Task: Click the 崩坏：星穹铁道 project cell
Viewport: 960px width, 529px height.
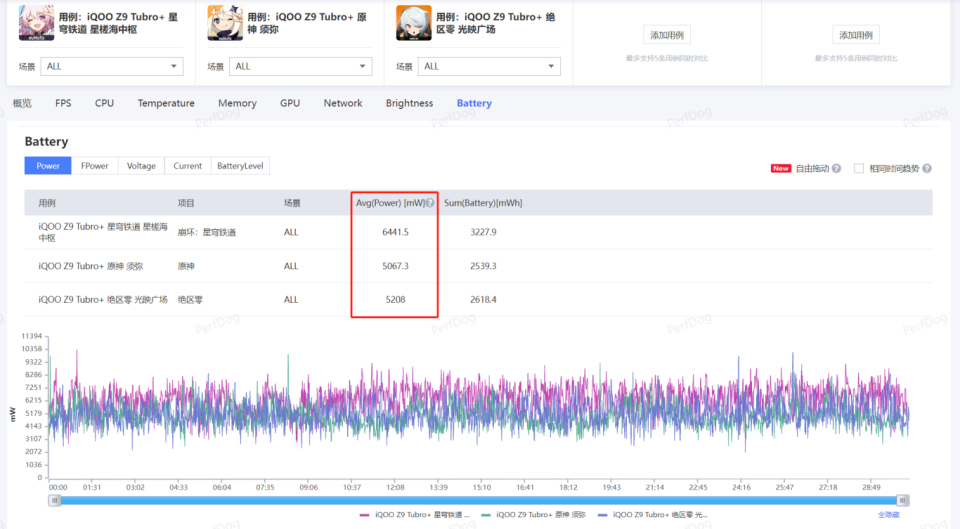Action: click(x=206, y=232)
